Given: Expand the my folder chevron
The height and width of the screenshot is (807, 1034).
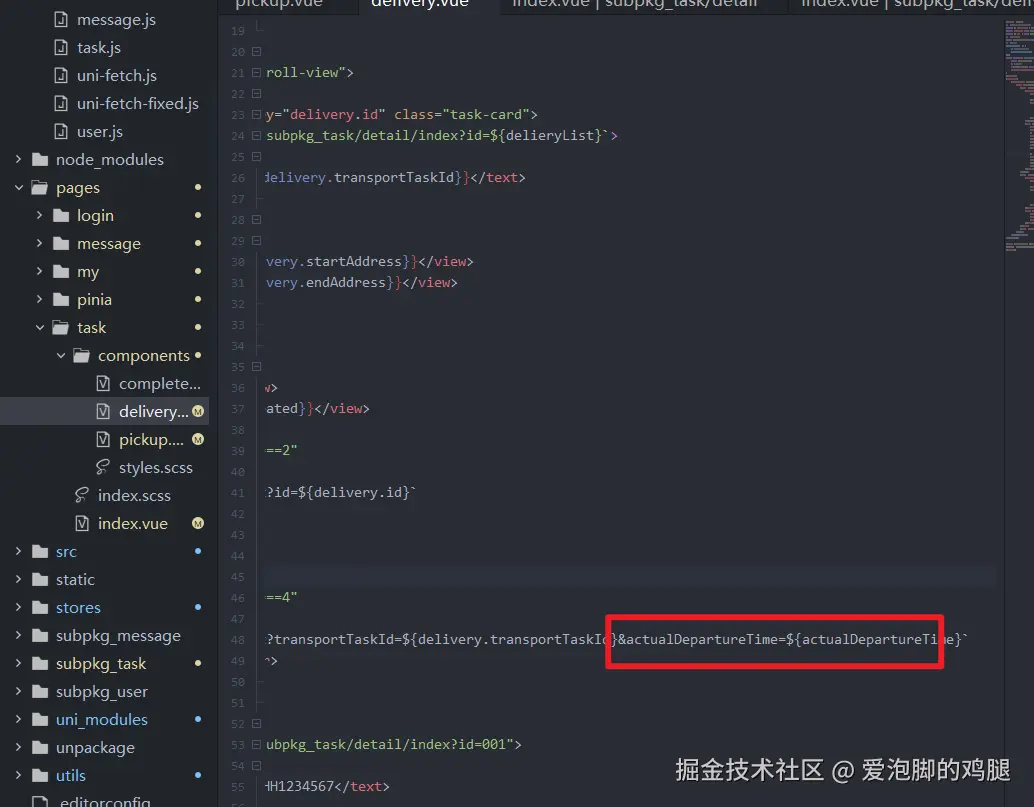Looking at the screenshot, I should 40,272.
